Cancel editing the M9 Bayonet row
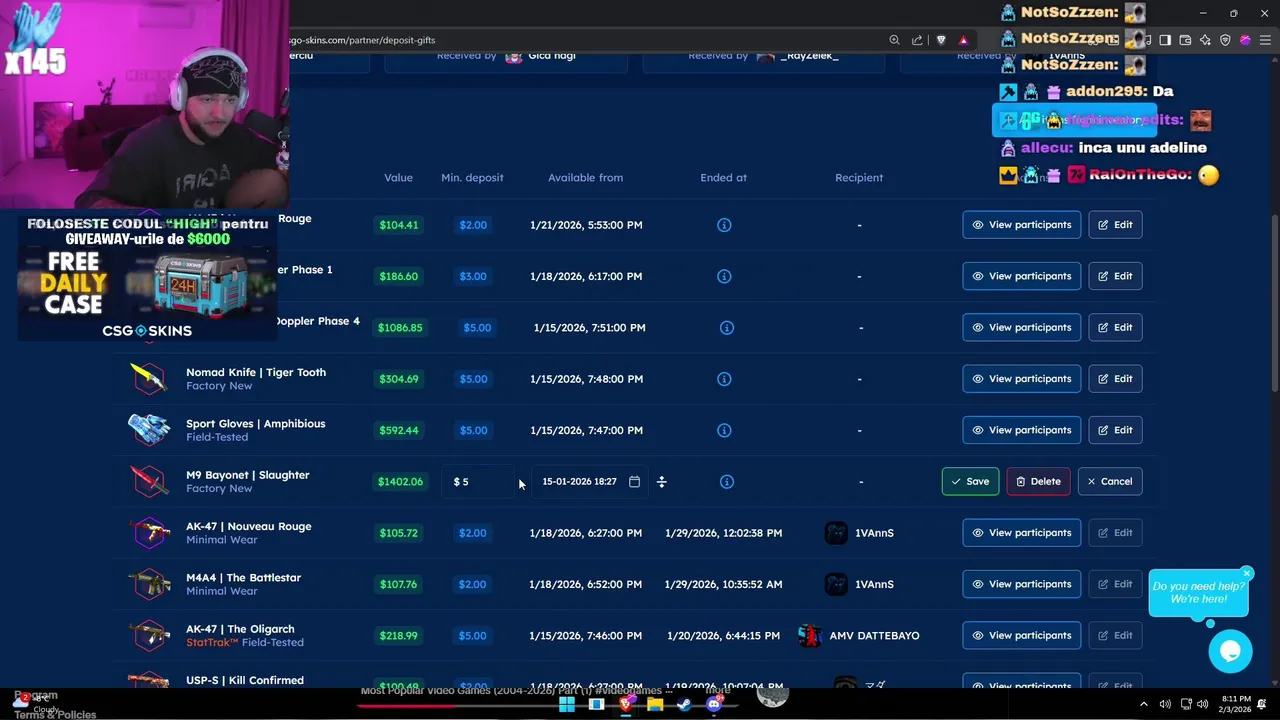This screenshot has width=1280, height=720. point(1110,482)
